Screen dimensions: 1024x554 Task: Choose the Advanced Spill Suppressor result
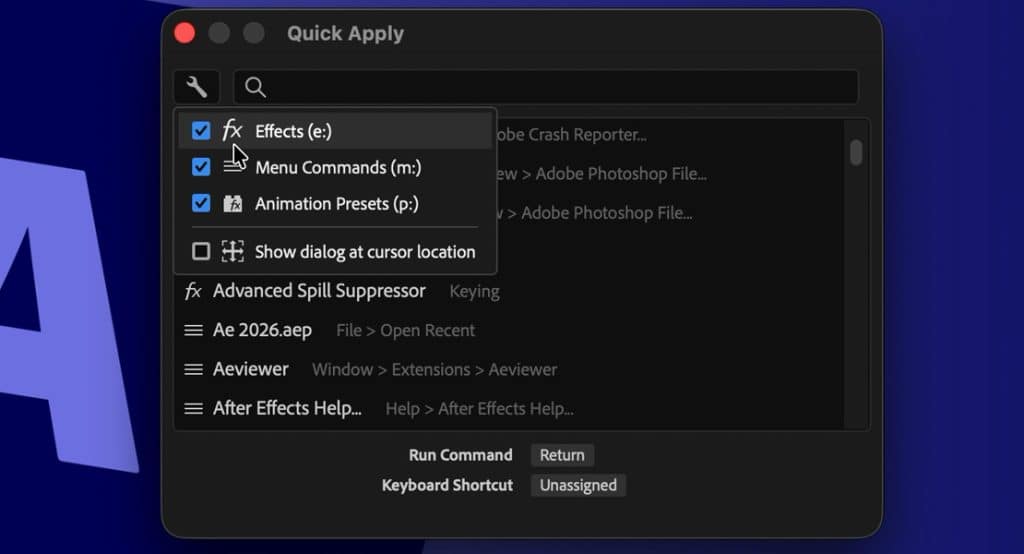(509, 291)
